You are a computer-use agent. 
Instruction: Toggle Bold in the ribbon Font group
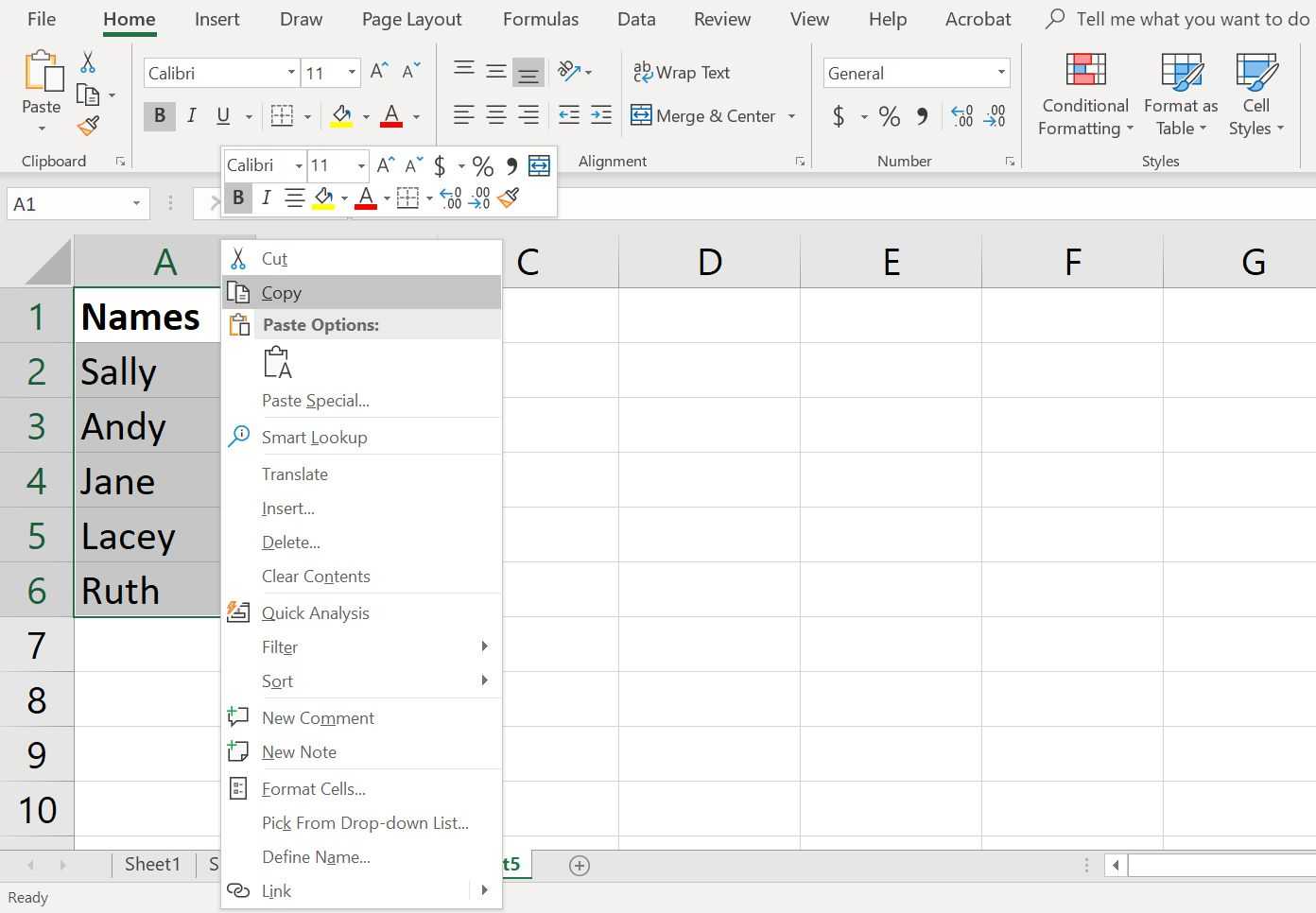point(160,115)
